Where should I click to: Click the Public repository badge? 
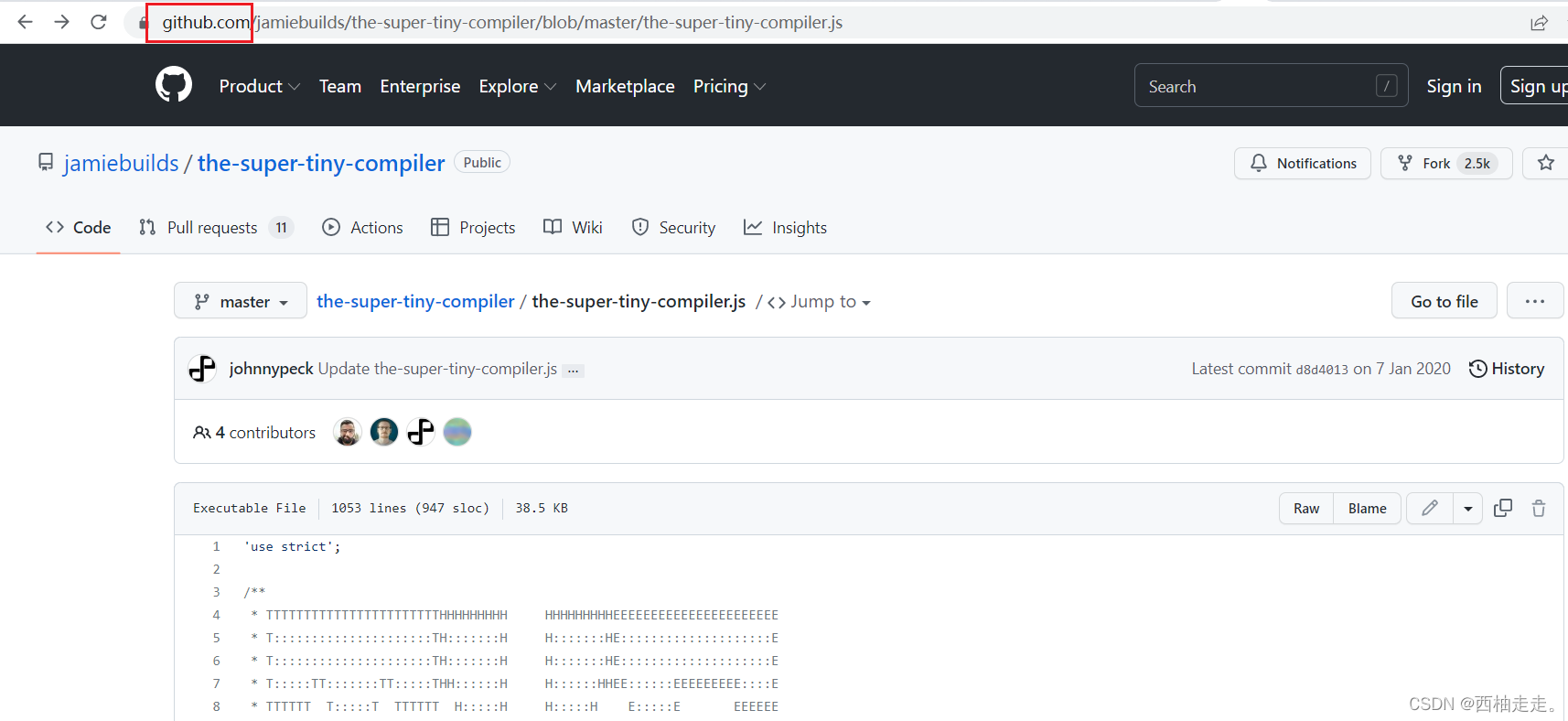click(482, 162)
